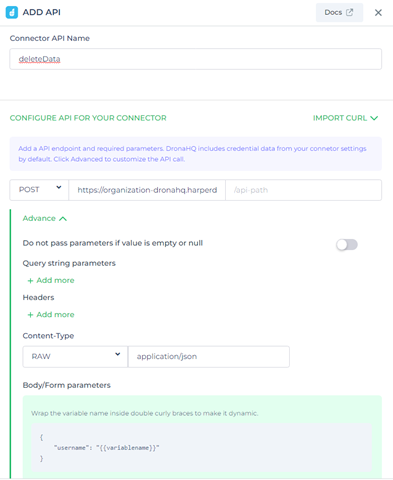Click plus icon under Query string parameters
This screenshot has height=480, width=393.
point(30,281)
